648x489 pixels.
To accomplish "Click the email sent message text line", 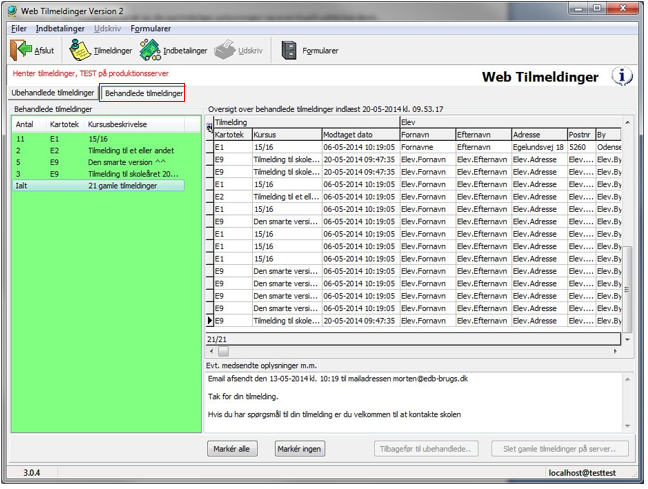I will [338, 379].
